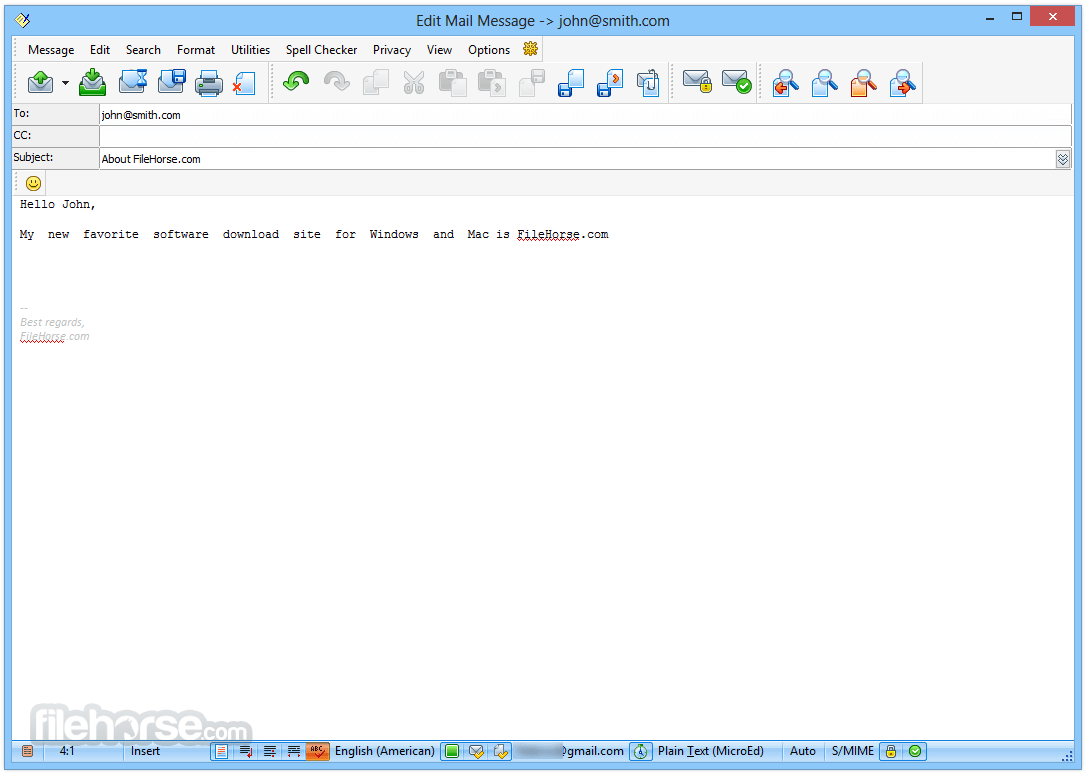
Task: Click the Send later hourglass envelope icon
Action: pos(132,82)
